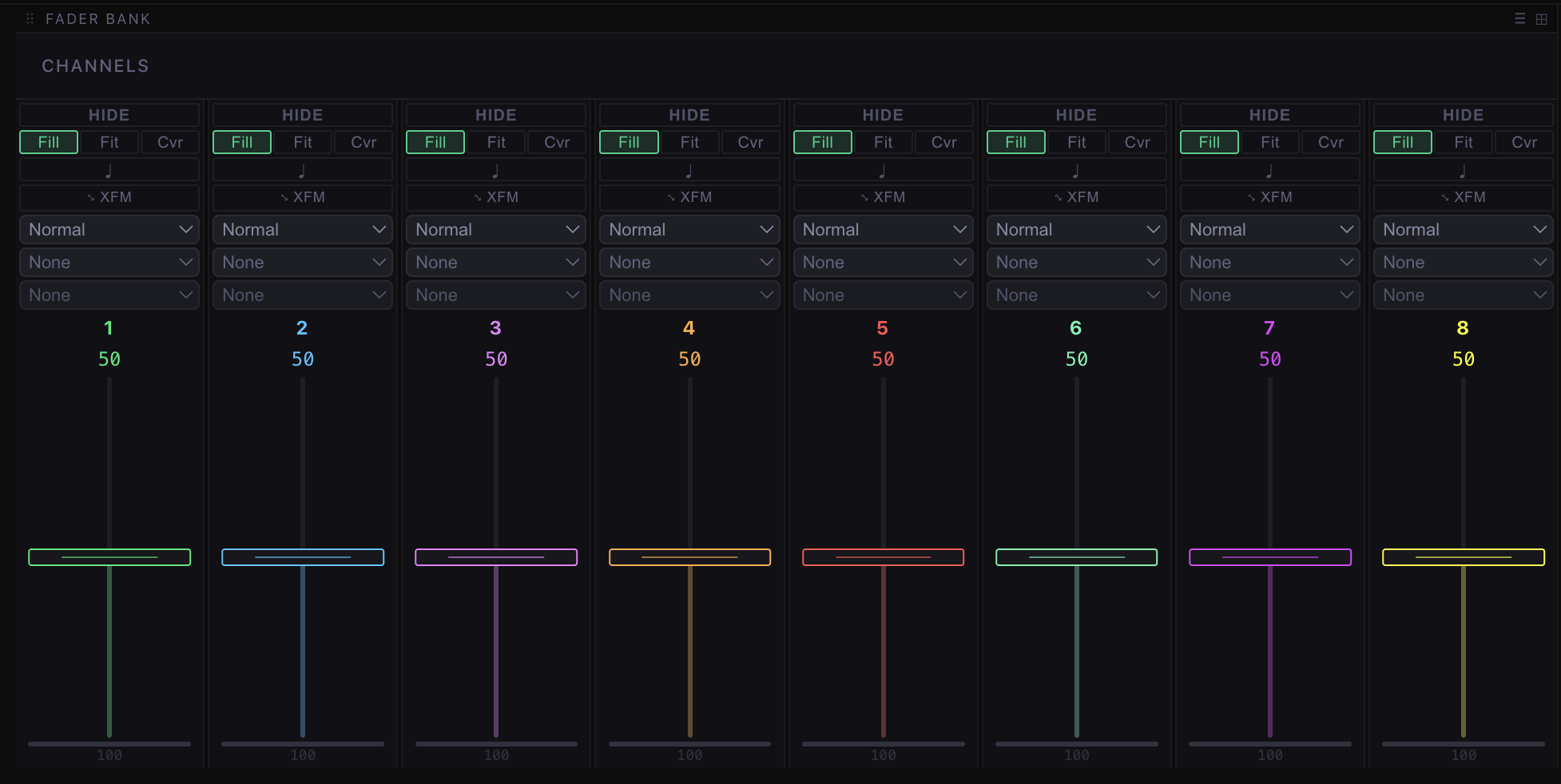Click the CHANNELS section heading
Image resolution: width=1561 pixels, height=784 pixels.
pos(96,66)
